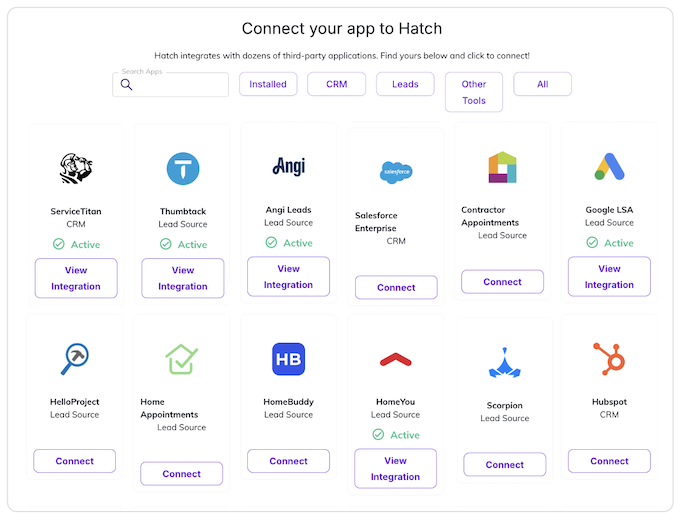Focus the Search Apps input field

pyautogui.click(x=180, y=85)
